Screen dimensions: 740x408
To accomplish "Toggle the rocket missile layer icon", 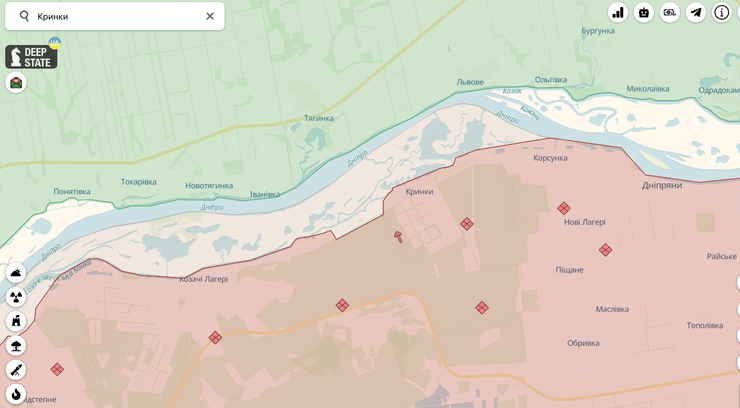I will pyautogui.click(x=16, y=370).
